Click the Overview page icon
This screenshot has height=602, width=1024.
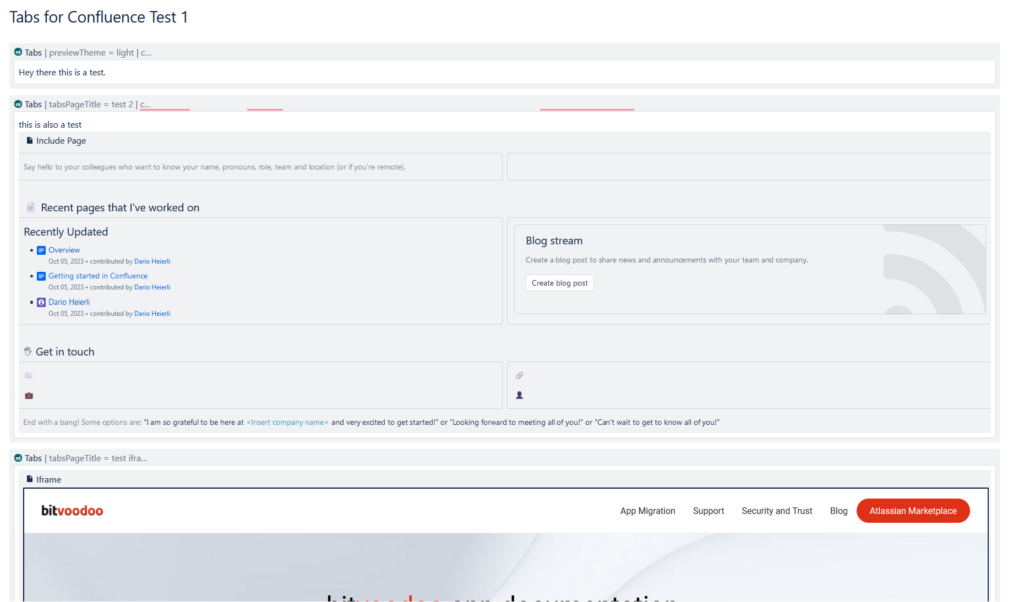pyautogui.click(x=41, y=250)
